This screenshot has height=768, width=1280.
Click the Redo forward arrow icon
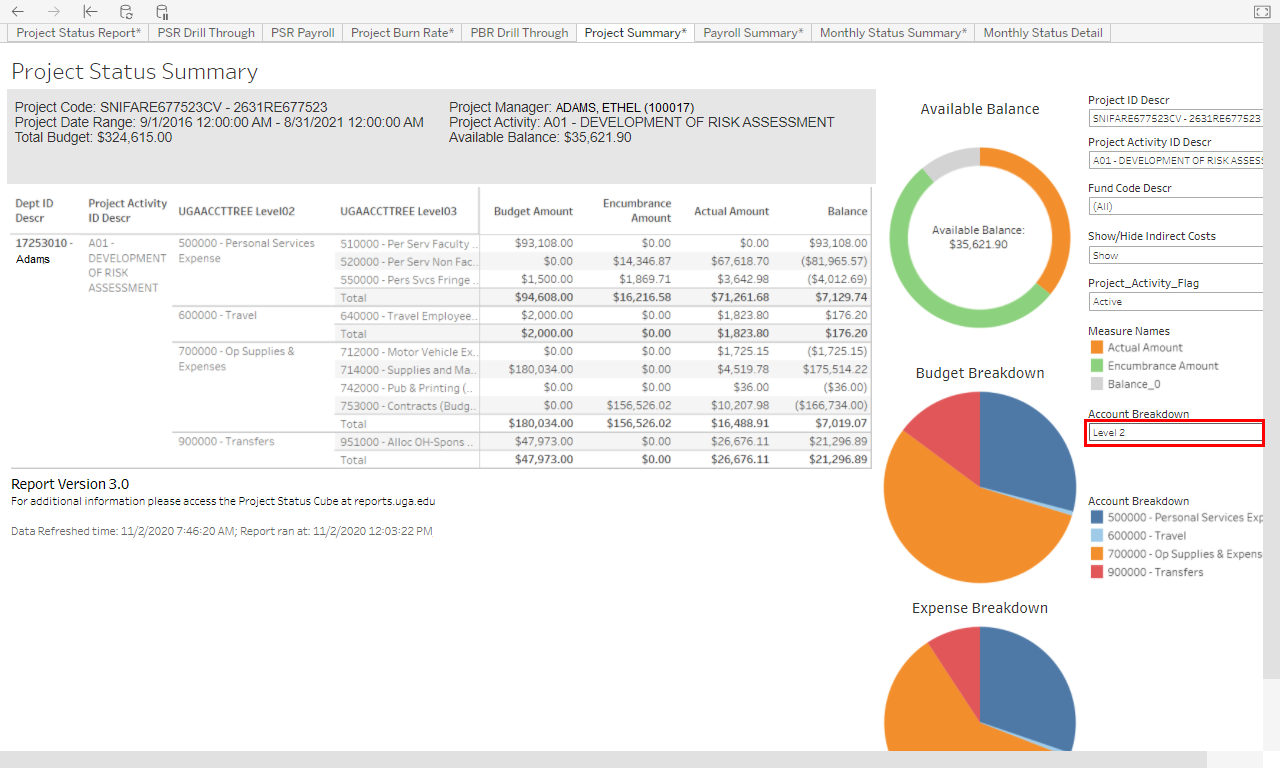pyautogui.click(x=54, y=12)
